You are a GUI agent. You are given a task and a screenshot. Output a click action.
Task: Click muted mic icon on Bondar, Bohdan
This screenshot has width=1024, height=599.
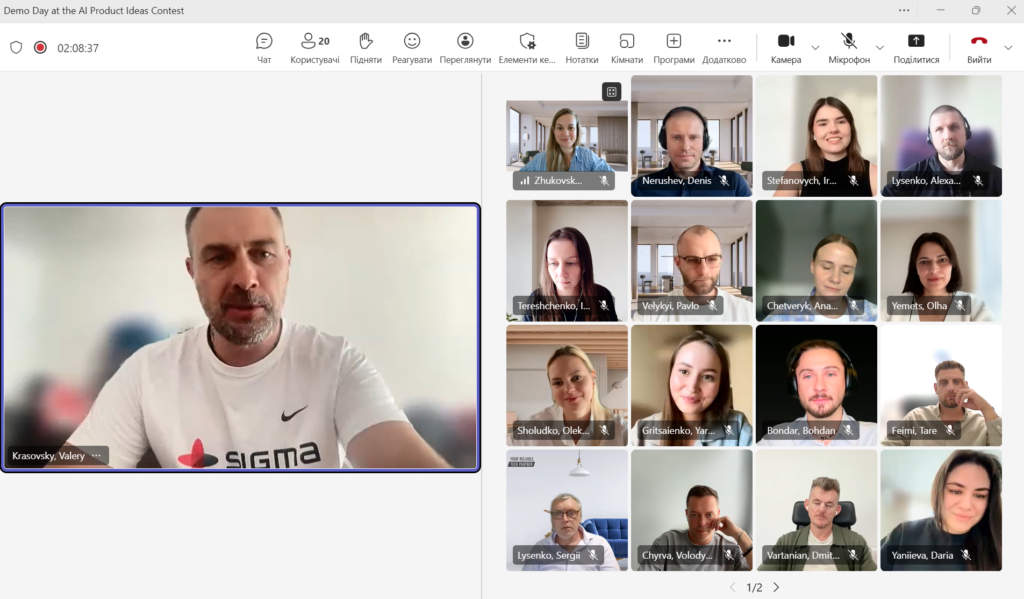tap(848, 430)
